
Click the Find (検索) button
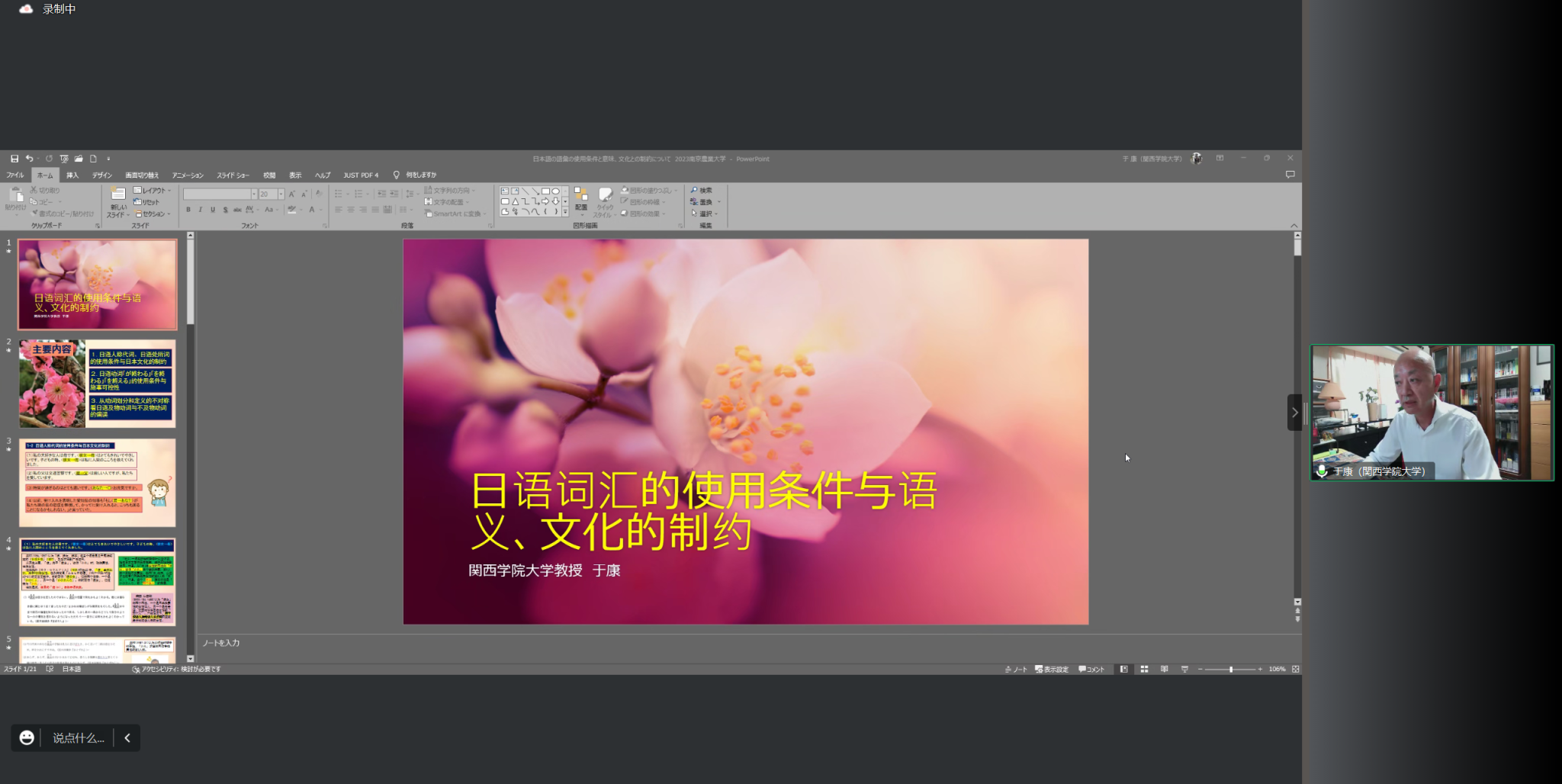pos(702,190)
